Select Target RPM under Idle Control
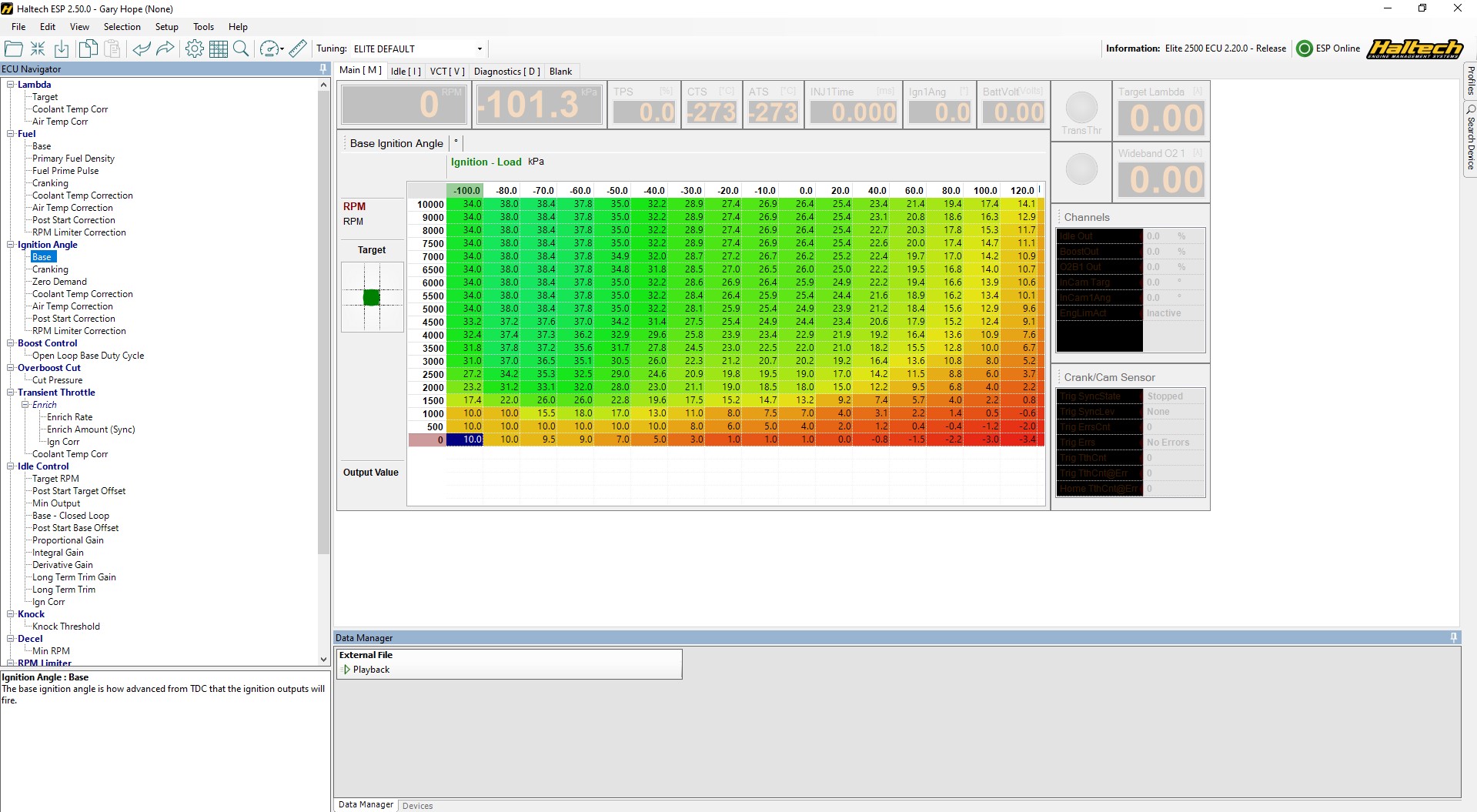 pyautogui.click(x=55, y=479)
